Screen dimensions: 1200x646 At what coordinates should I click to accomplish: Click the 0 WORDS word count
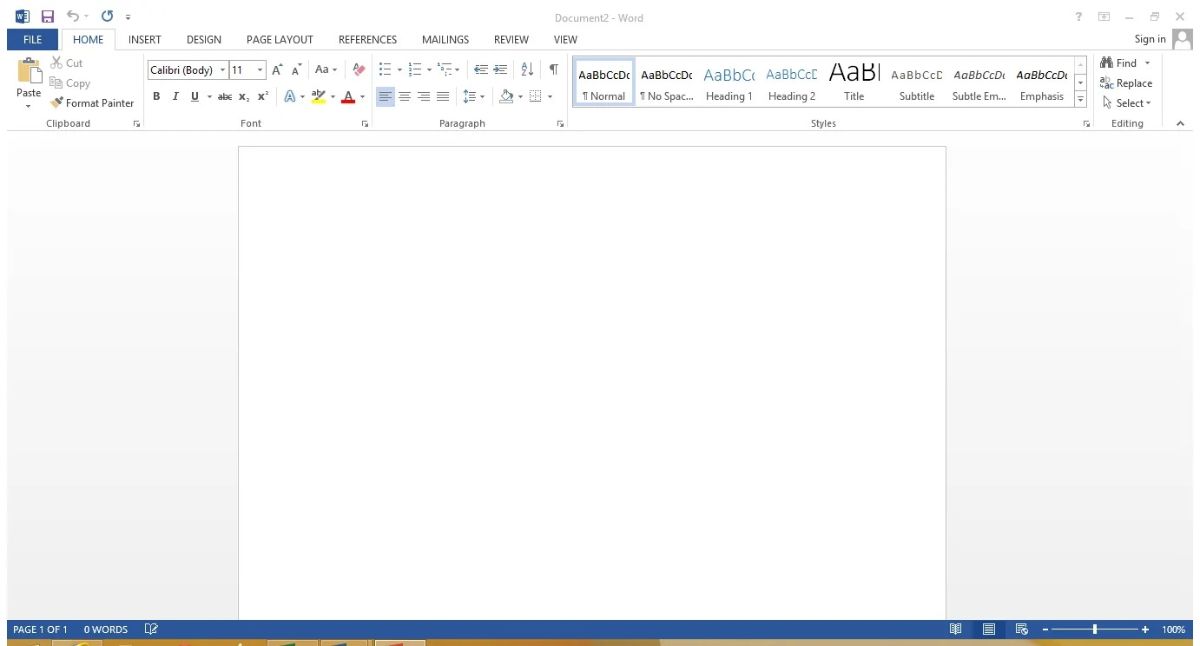(106, 630)
